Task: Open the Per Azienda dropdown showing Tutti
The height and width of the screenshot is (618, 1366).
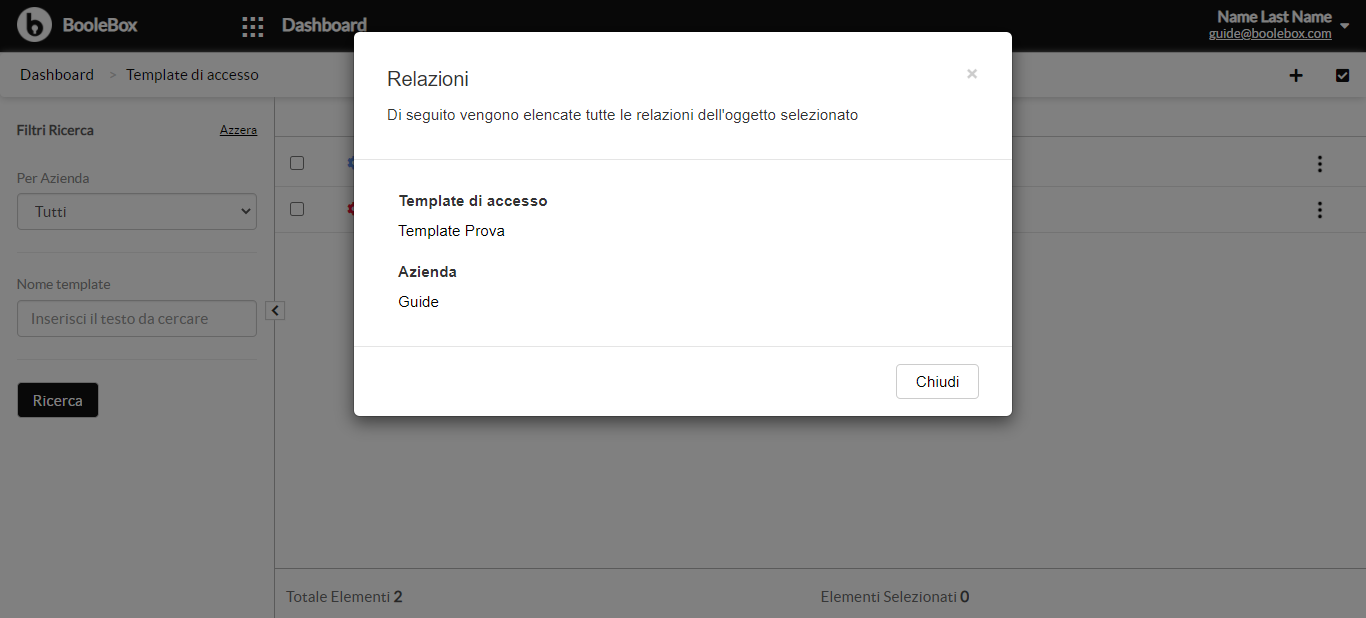Action: [x=137, y=212]
